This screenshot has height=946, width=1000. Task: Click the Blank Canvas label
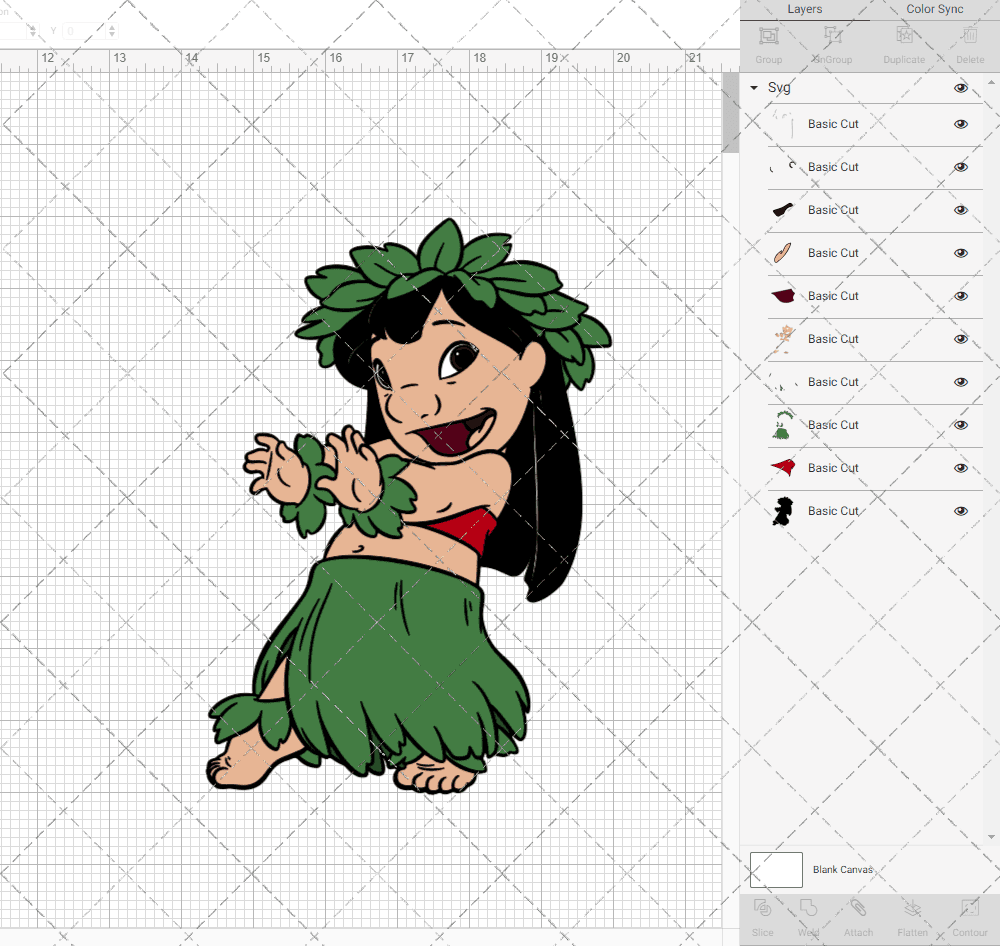click(842, 869)
